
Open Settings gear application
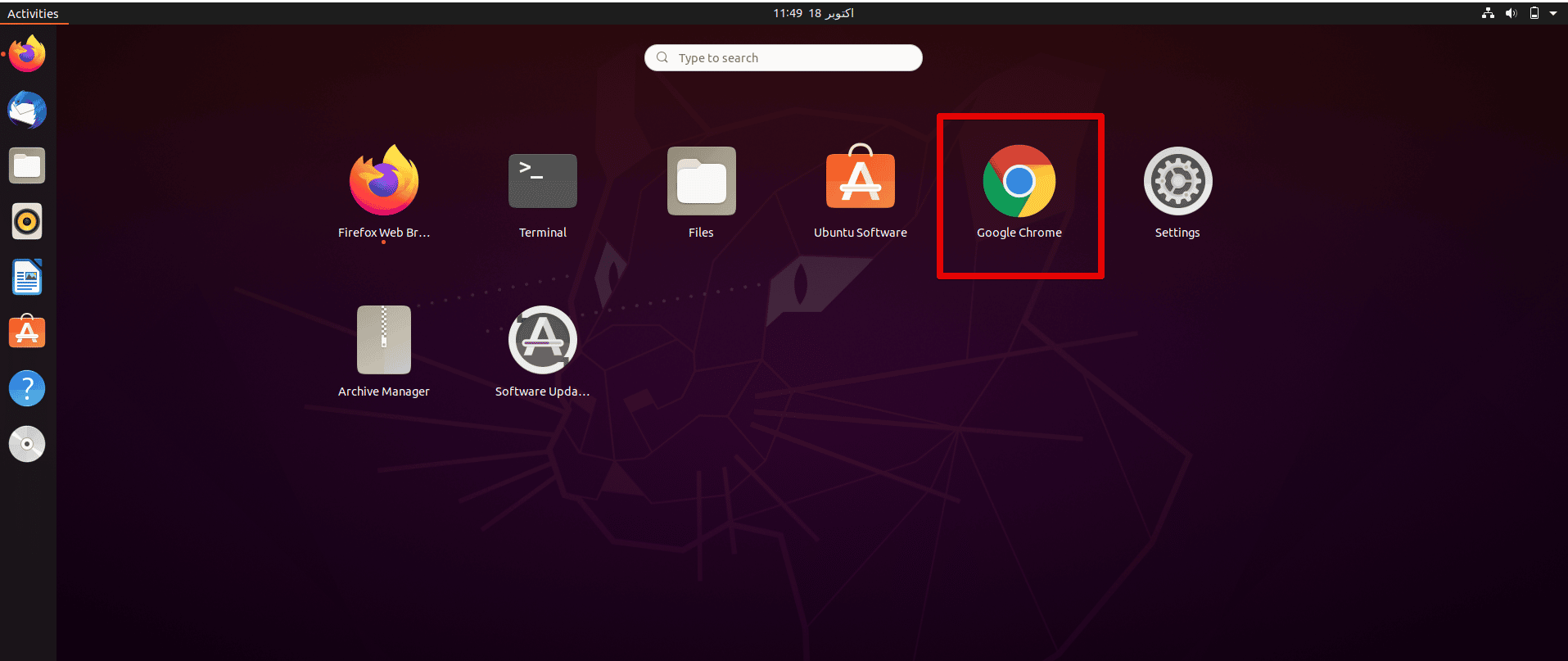pos(1177,182)
